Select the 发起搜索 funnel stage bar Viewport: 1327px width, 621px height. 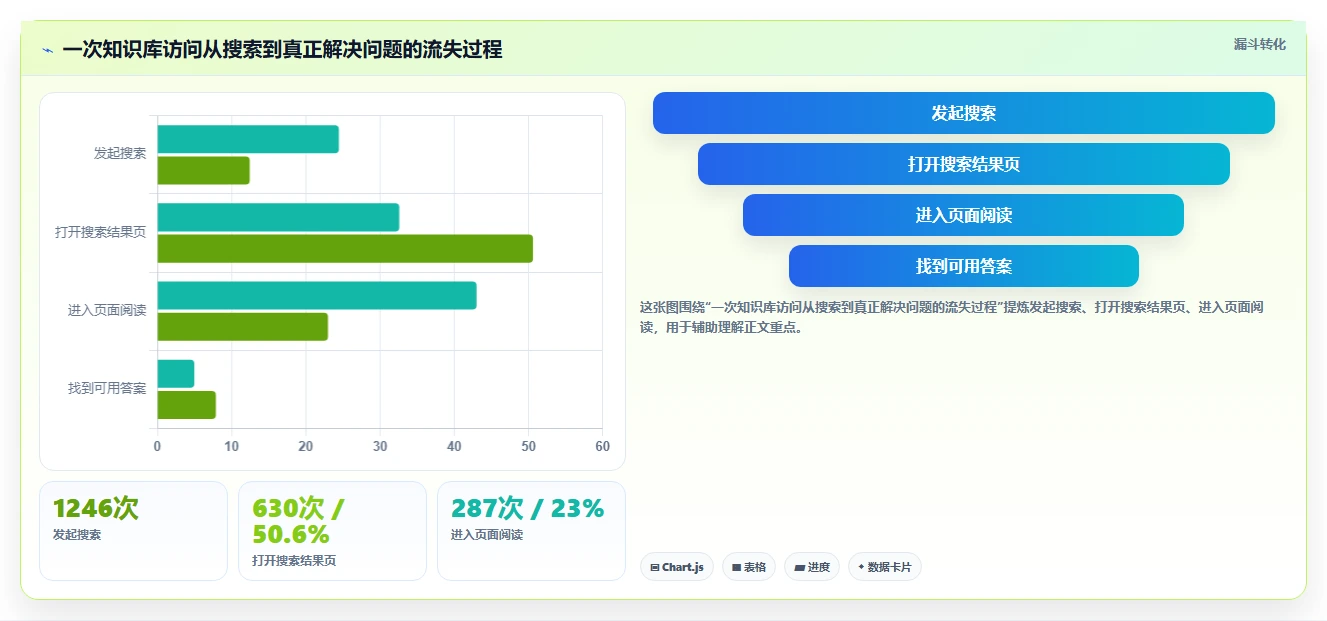pos(964,113)
